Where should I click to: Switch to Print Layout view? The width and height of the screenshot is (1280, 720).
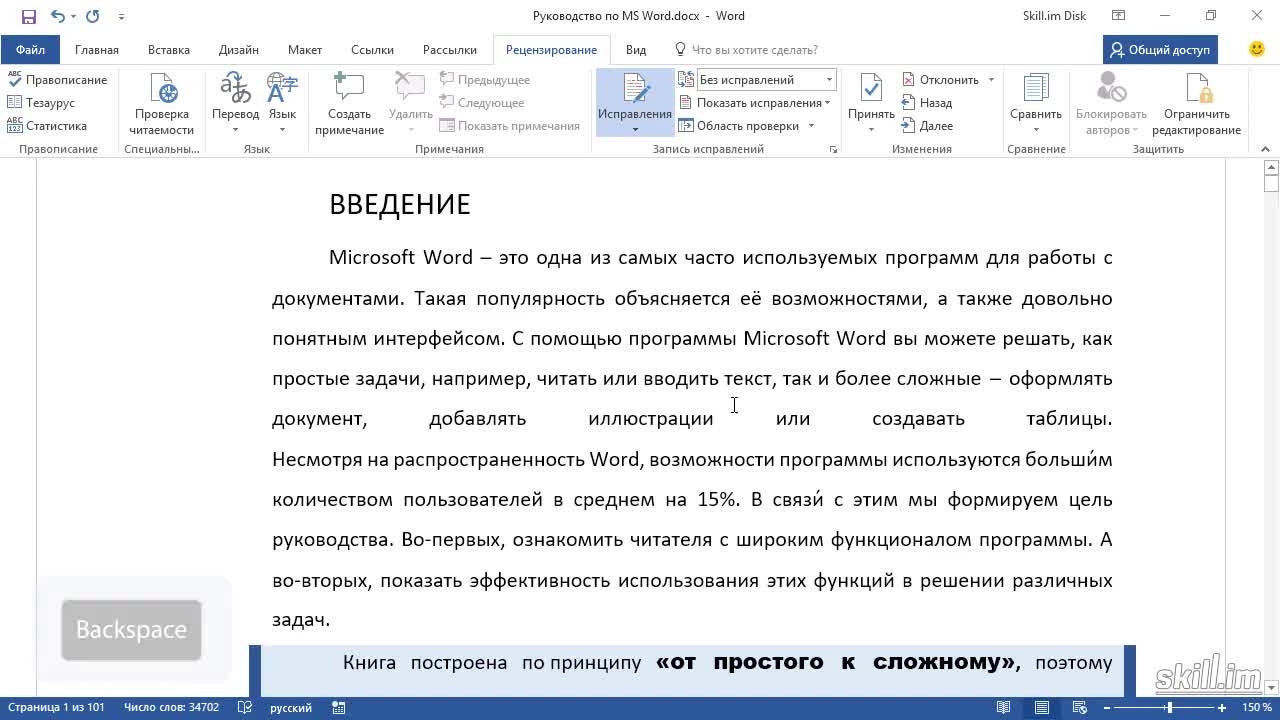coord(1042,708)
